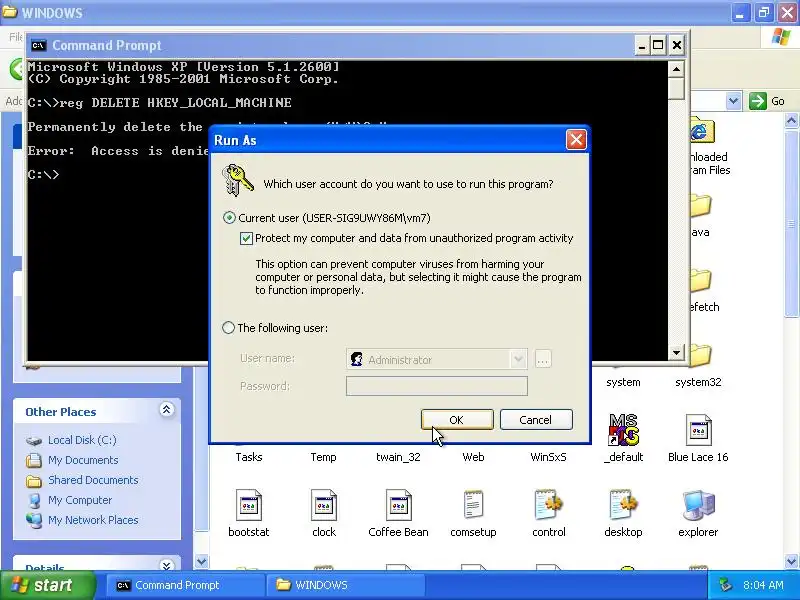Click WINDOWS explorer scrollbar up arrow
Screen dimensions: 800x600
pos(791,121)
